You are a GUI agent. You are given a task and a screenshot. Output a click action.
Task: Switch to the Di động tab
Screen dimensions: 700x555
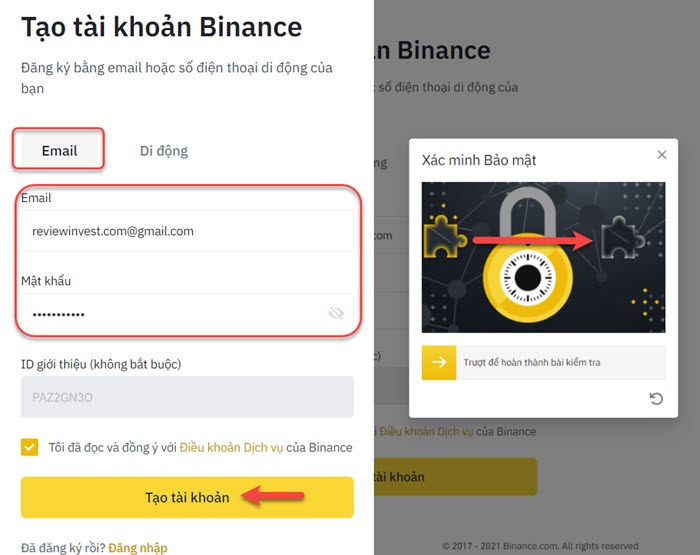(164, 151)
